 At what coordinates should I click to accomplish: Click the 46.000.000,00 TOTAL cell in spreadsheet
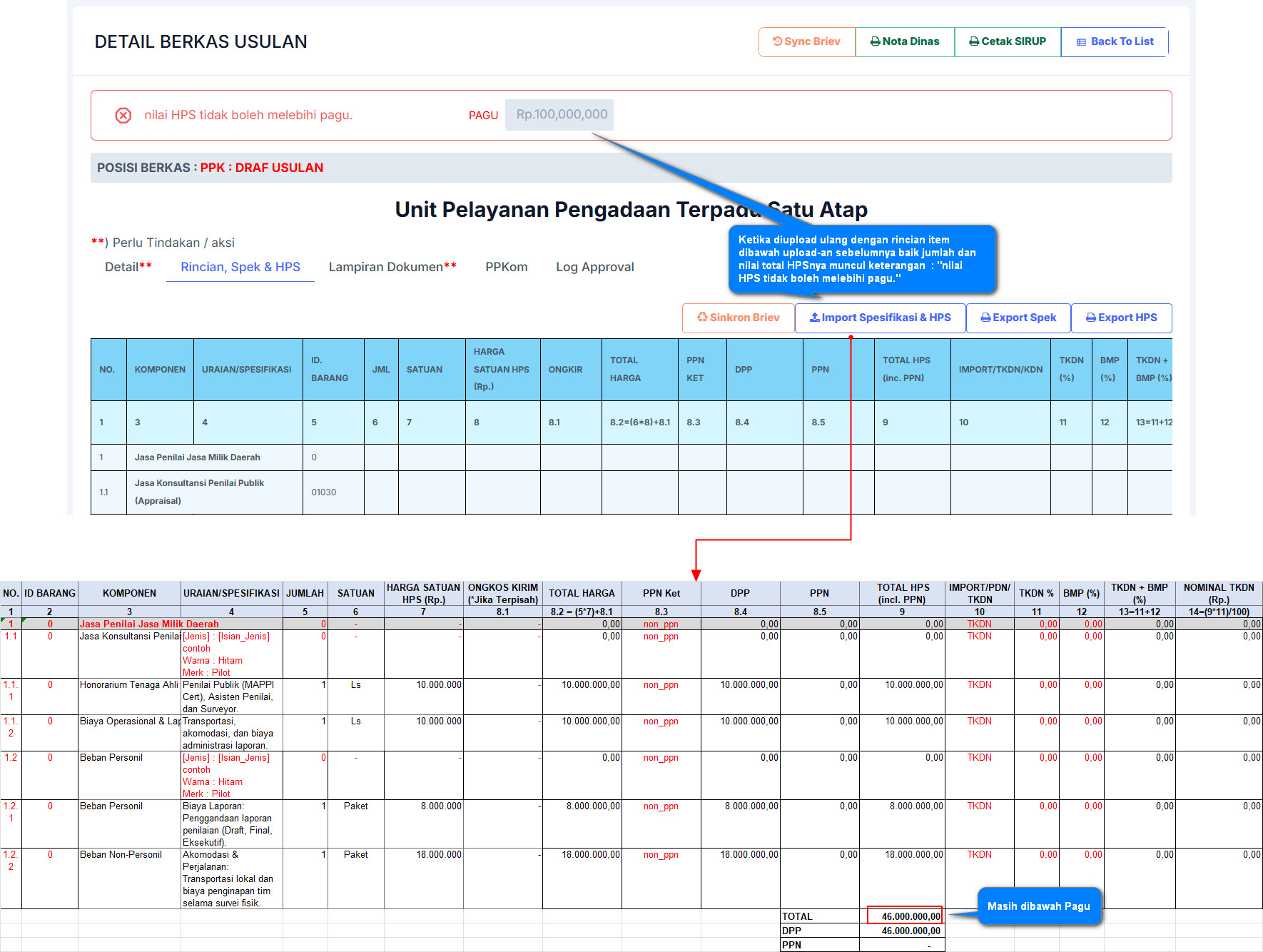point(904,916)
